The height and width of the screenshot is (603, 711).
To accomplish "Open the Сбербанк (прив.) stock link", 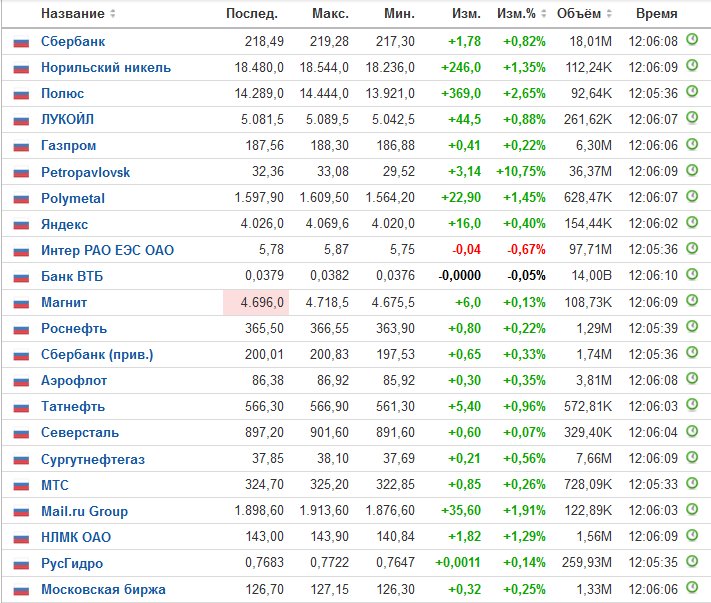I will [97, 355].
